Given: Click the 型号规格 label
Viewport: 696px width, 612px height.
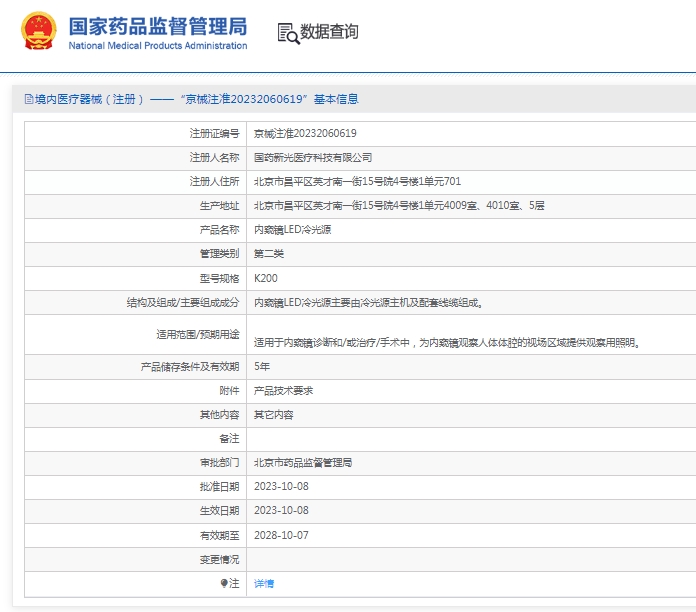Looking at the screenshot, I should click(x=219, y=278).
